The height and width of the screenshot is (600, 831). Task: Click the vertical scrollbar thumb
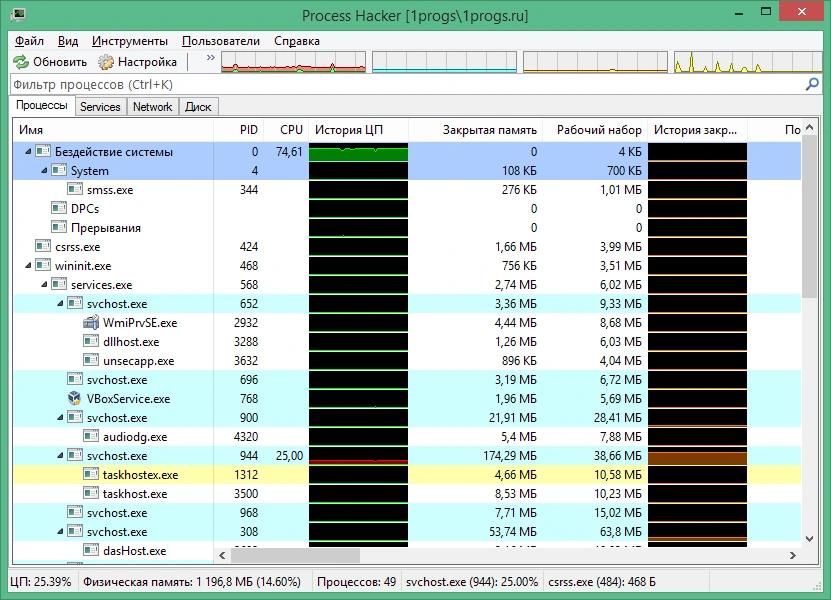point(810,216)
